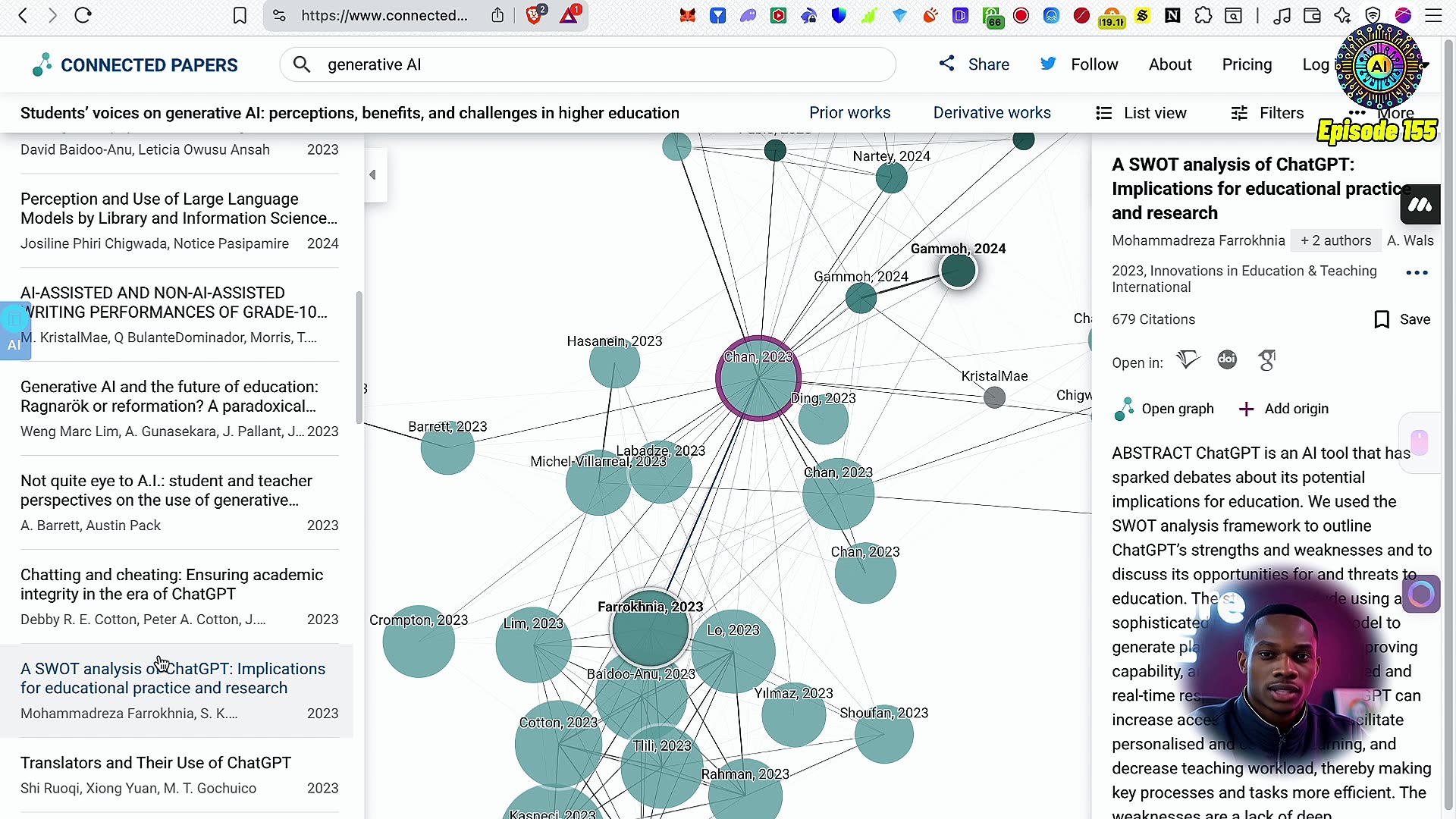Open the Filters panel icon

pos(1239,112)
